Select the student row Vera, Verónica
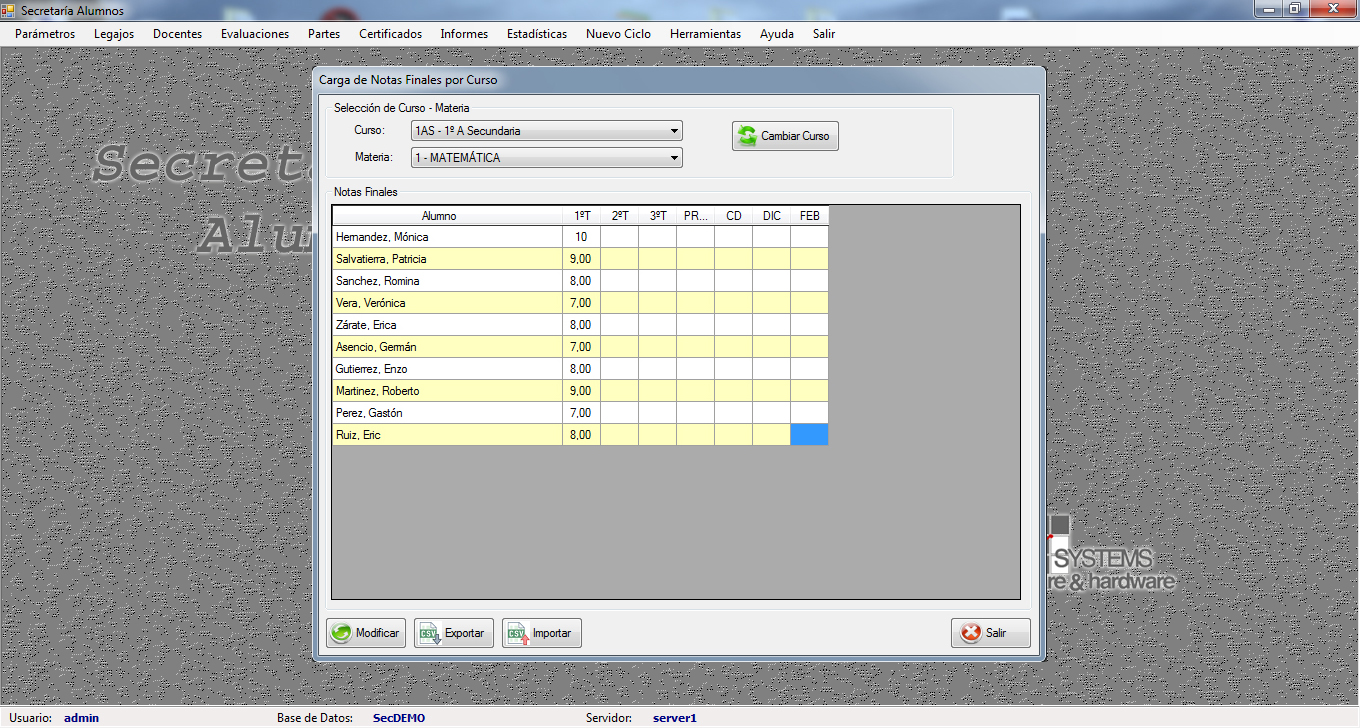This screenshot has height=728, width=1360. [x=447, y=303]
